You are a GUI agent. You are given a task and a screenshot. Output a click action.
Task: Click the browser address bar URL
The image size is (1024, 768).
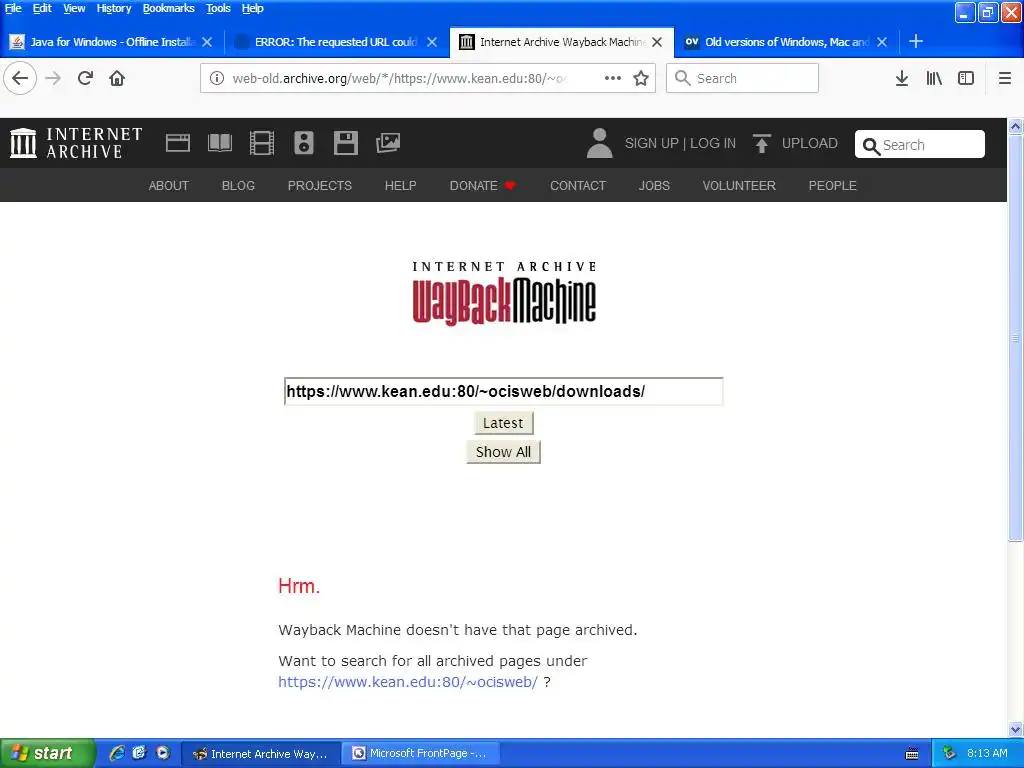point(400,78)
